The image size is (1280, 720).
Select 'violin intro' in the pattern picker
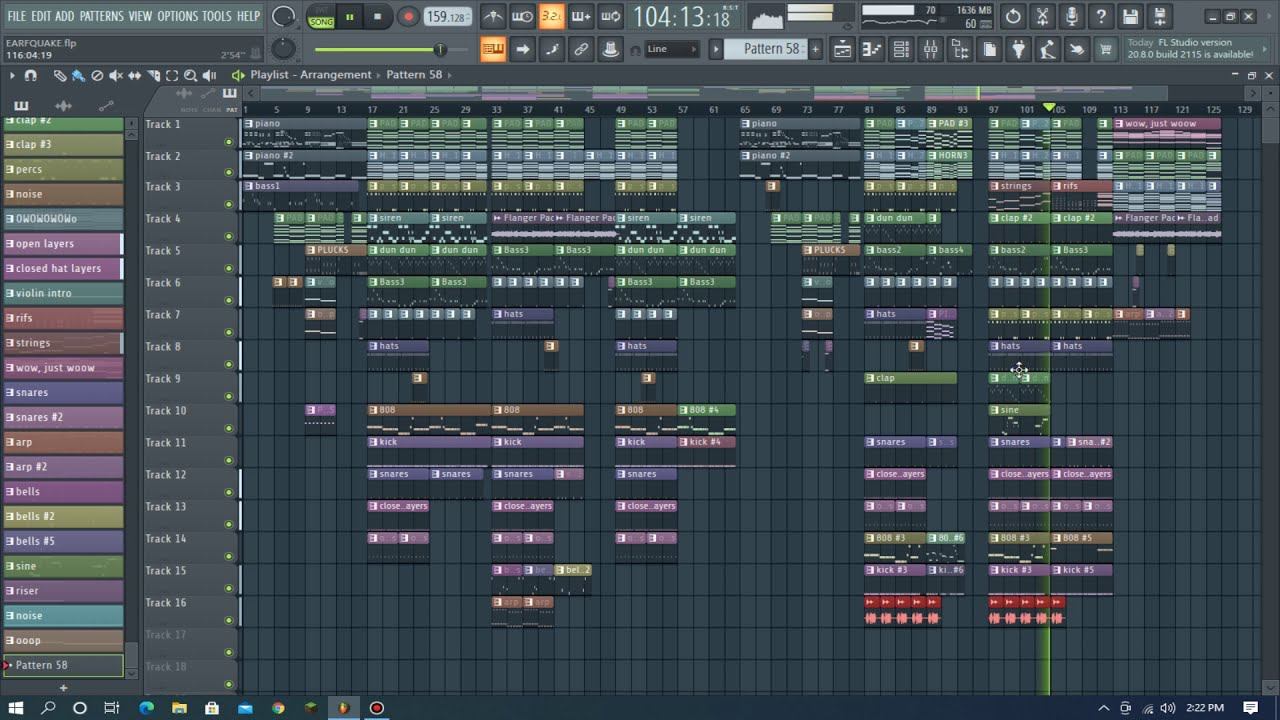[x=63, y=293]
